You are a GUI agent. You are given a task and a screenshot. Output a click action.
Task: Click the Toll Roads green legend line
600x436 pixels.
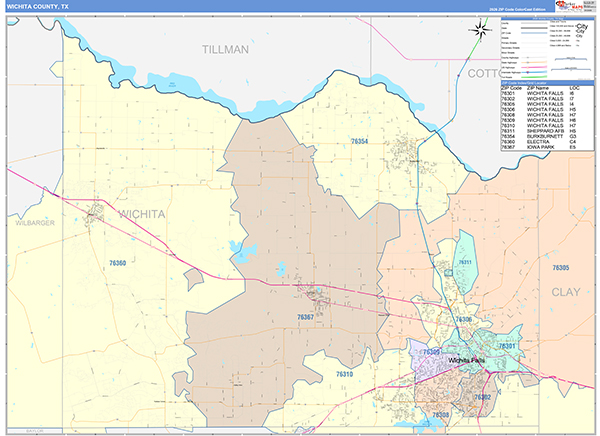[x=534, y=77]
